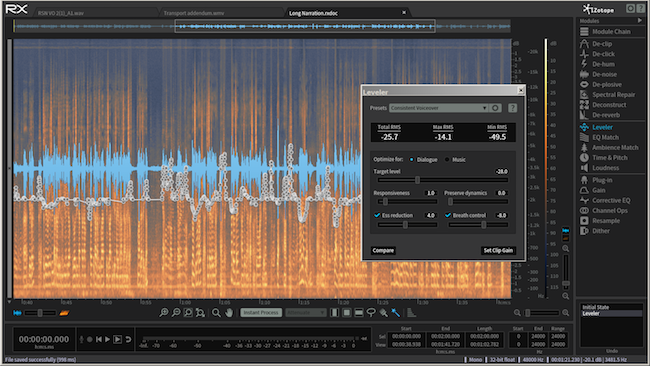Screen dimensions: 650x366
Task: Click the Record button in transport
Action: point(90,339)
